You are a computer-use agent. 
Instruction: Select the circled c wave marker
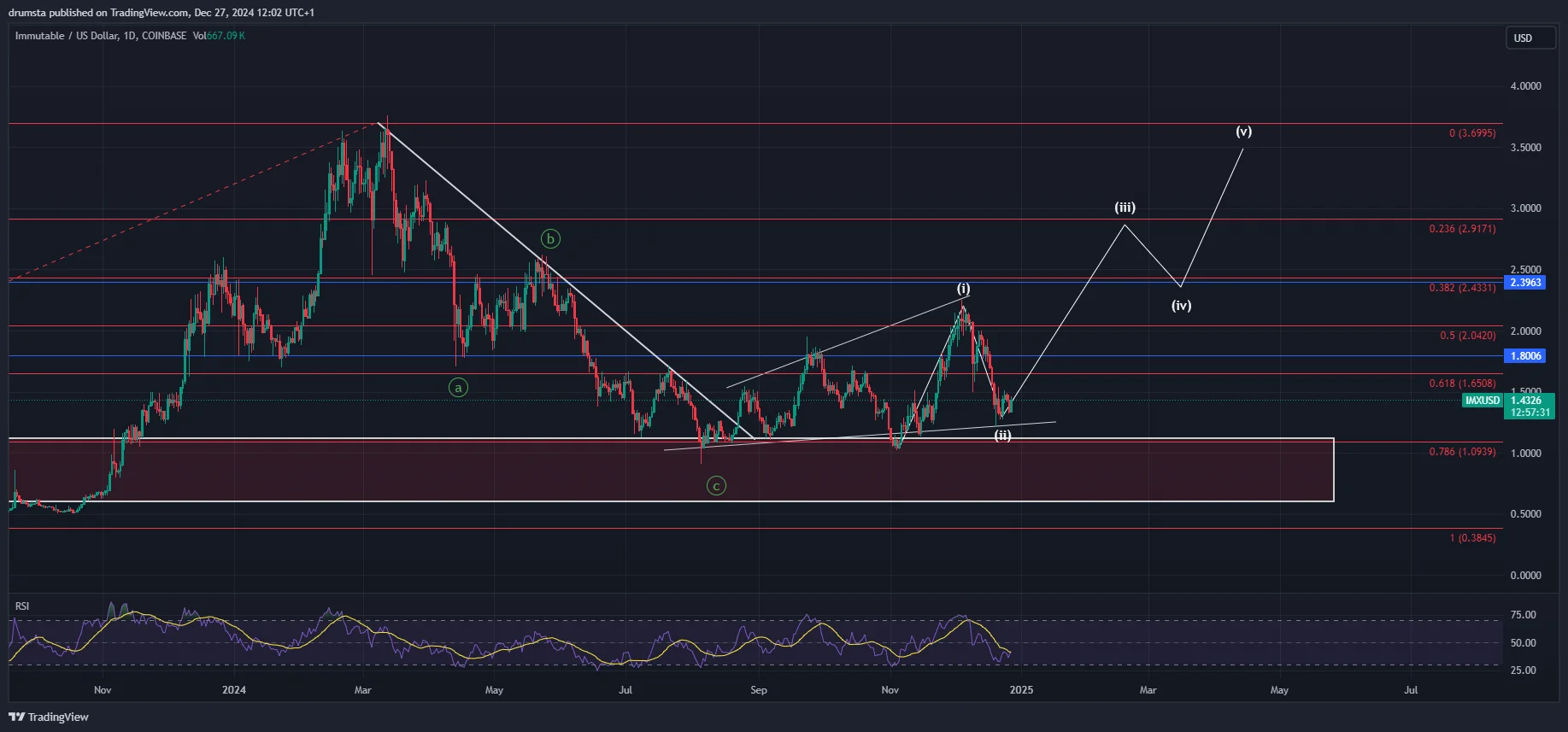click(x=716, y=486)
